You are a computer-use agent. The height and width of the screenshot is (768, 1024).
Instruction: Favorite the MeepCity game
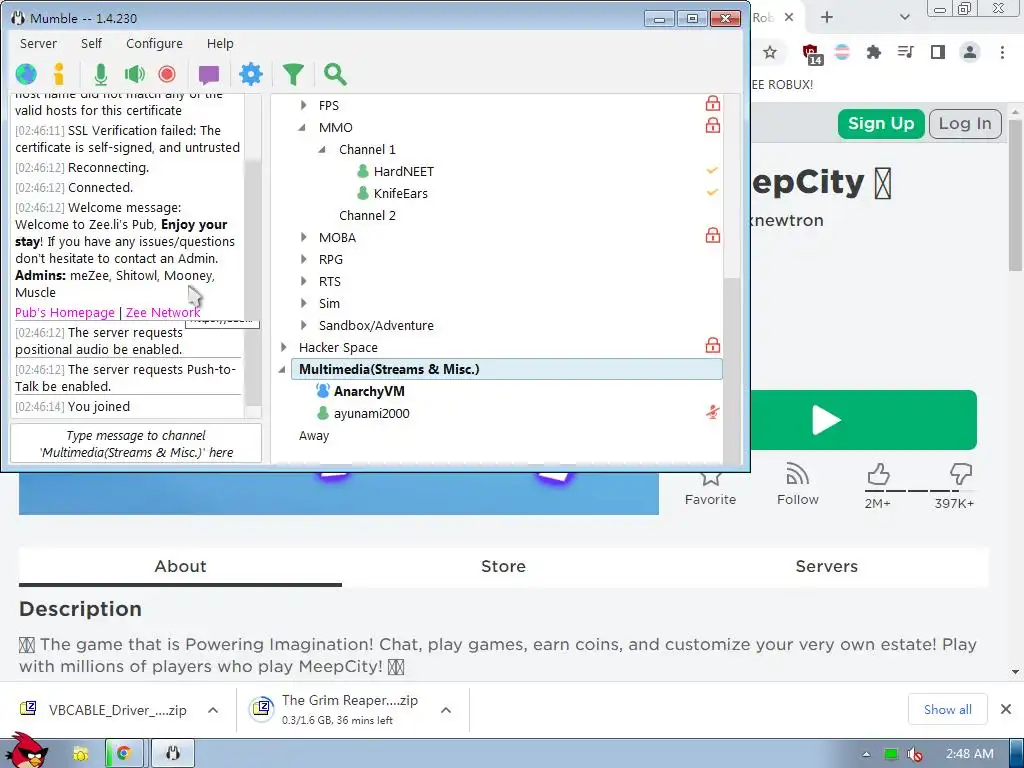(x=711, y=487)
